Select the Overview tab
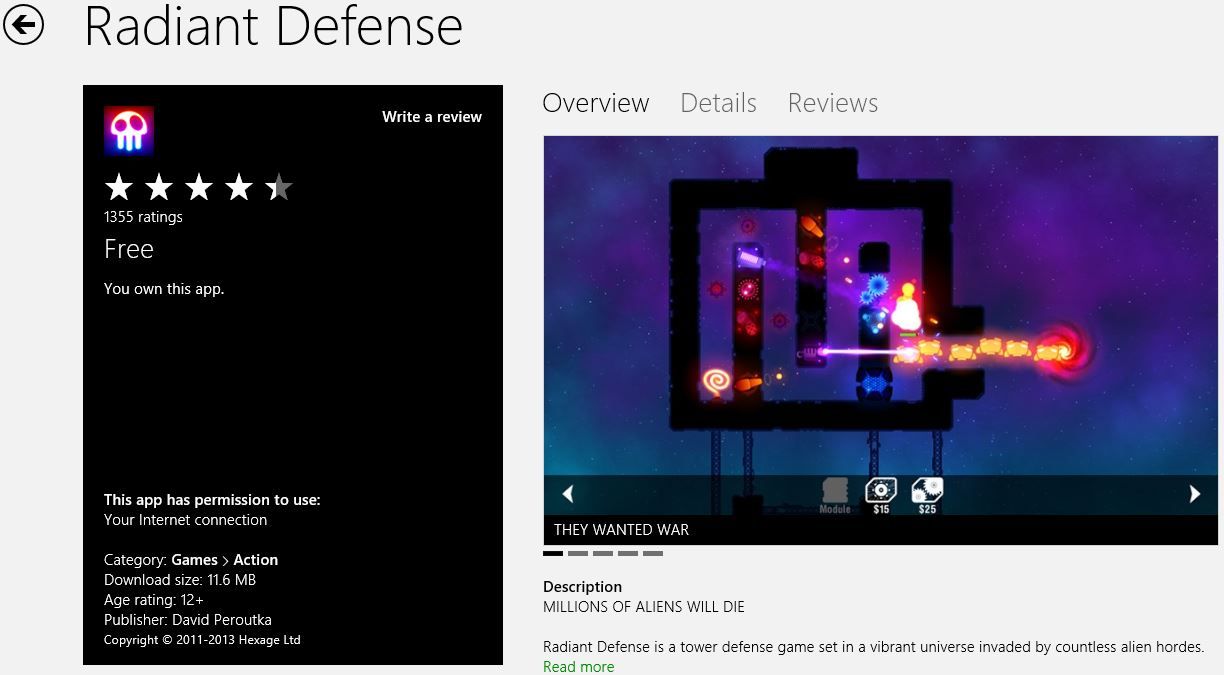This screenshot has width=1224, height=675. (596, 103)
